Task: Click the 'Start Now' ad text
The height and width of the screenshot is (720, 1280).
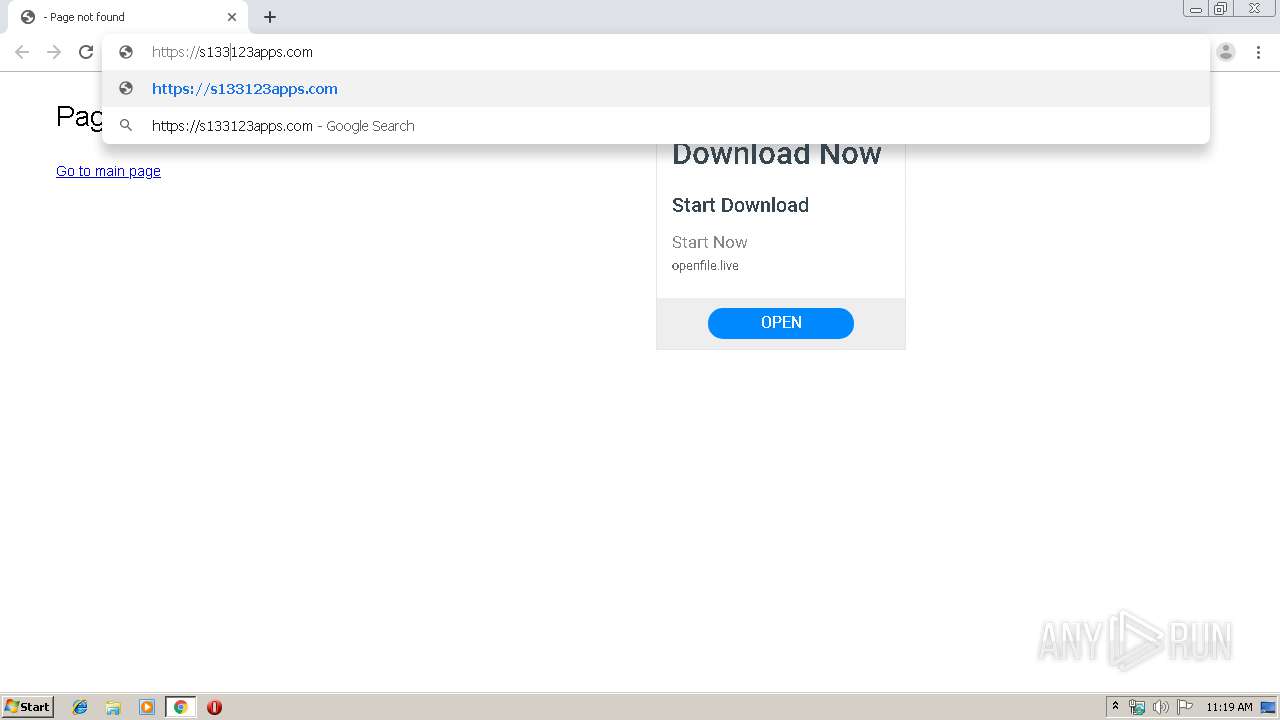Action: click(x=709, y=242)
